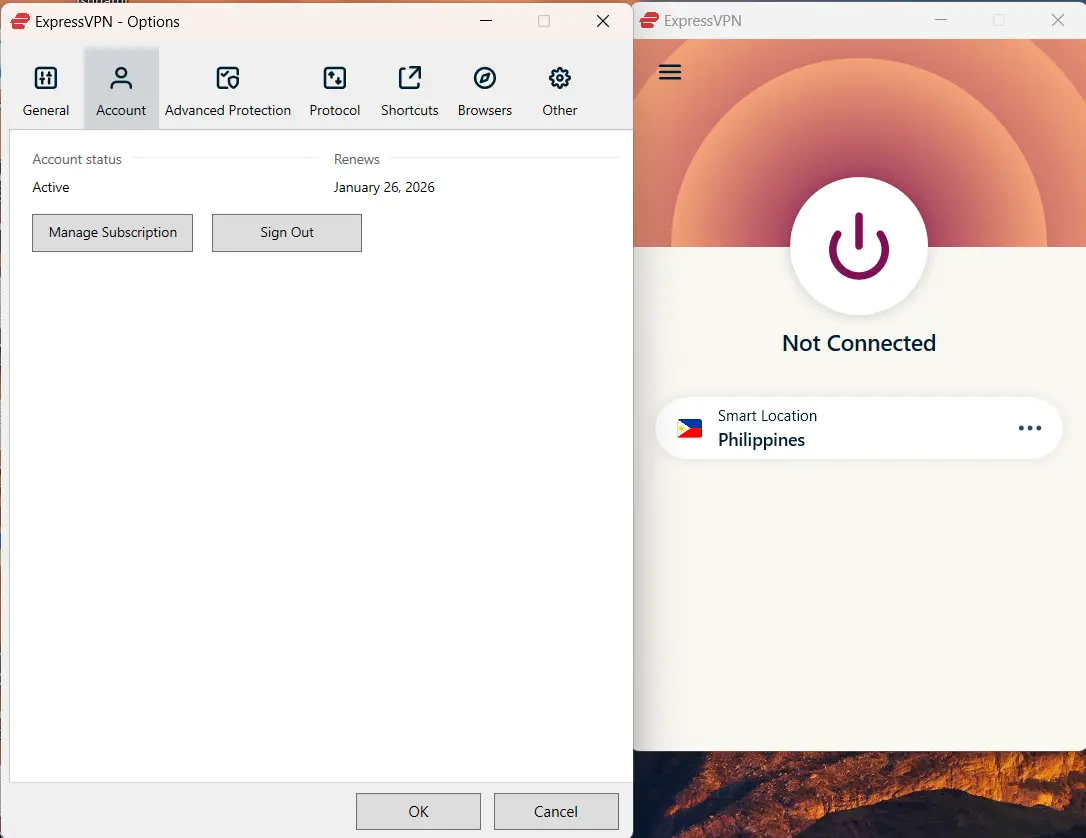Click the January 26, 2026 renewal date

(x=384, y=188)
